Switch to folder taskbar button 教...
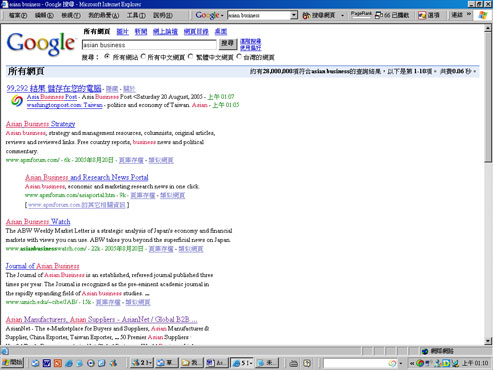This screenshot has height=370, width=493. pos(191,363)
